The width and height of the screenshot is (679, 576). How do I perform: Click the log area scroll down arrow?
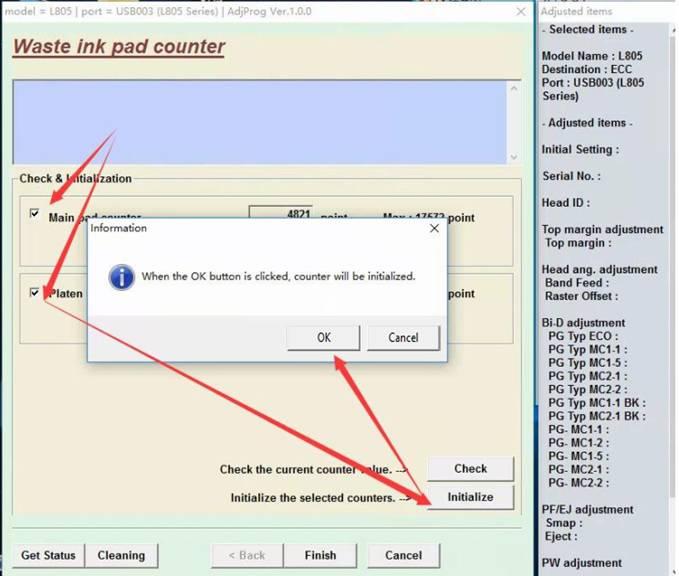click(x=514, y=157)
